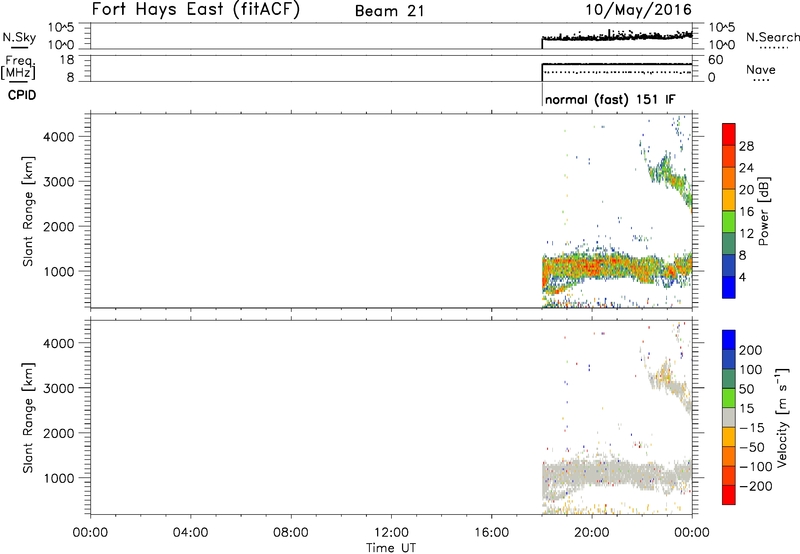Click the light green Power segment between 12 and 16
800x554 pixels.
(729, 221)
